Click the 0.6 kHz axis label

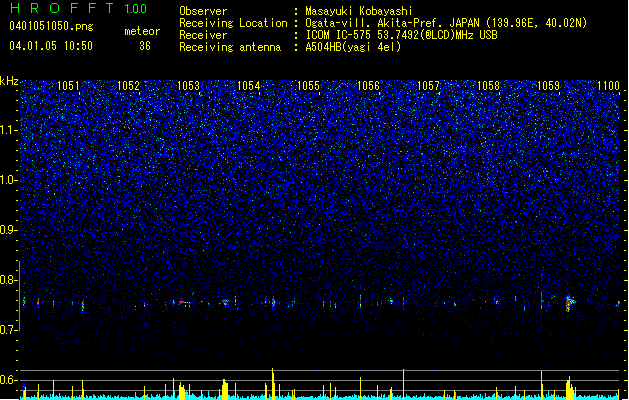(8, 380)
